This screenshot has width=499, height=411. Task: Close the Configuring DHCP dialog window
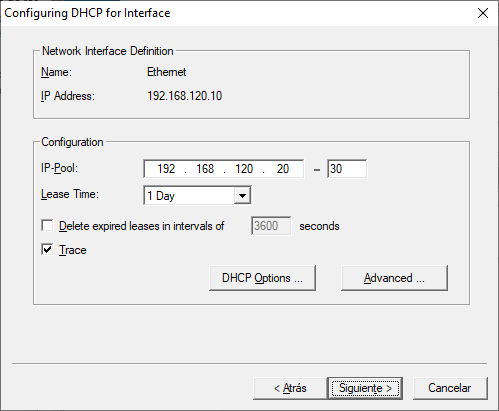coord(482,13)
